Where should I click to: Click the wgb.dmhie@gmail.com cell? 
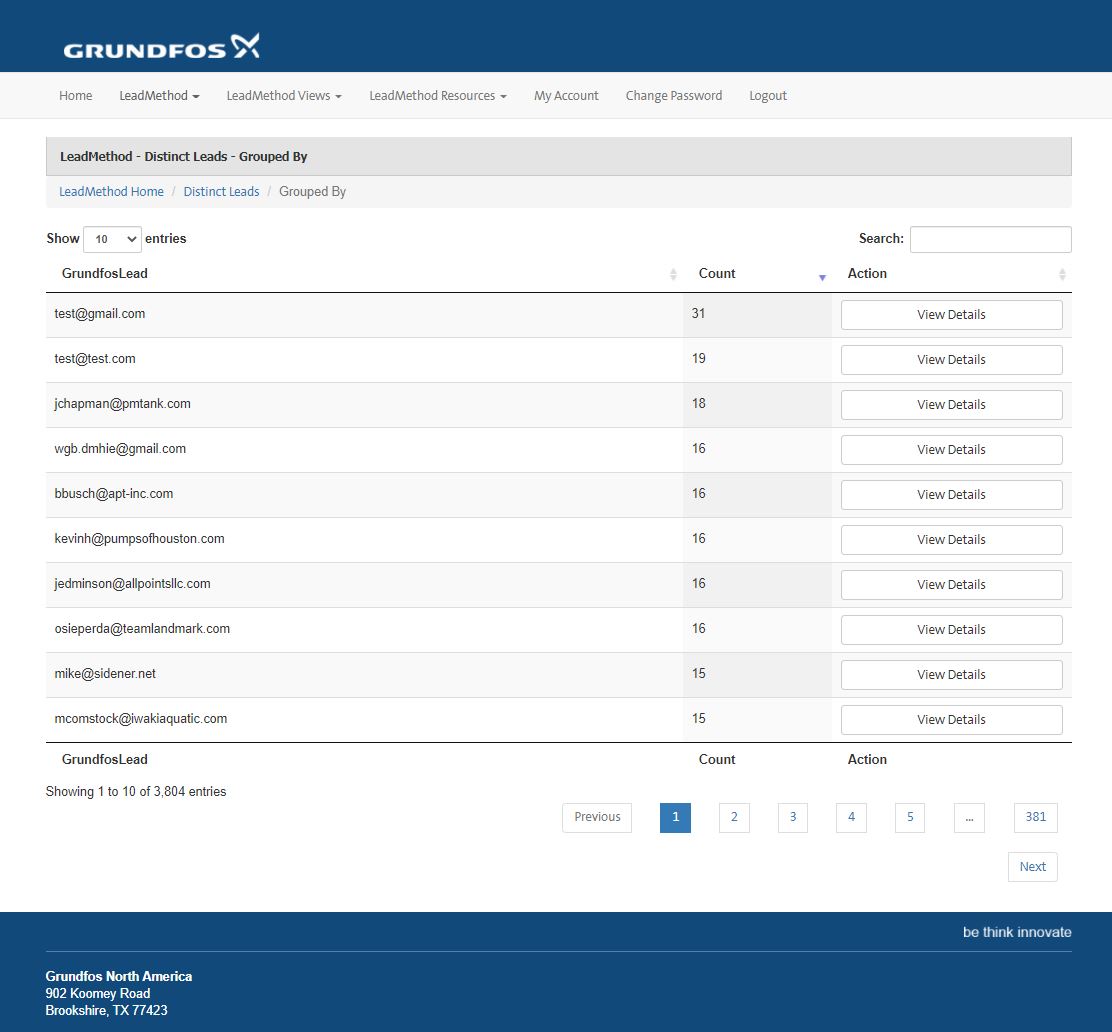point(365,450)
